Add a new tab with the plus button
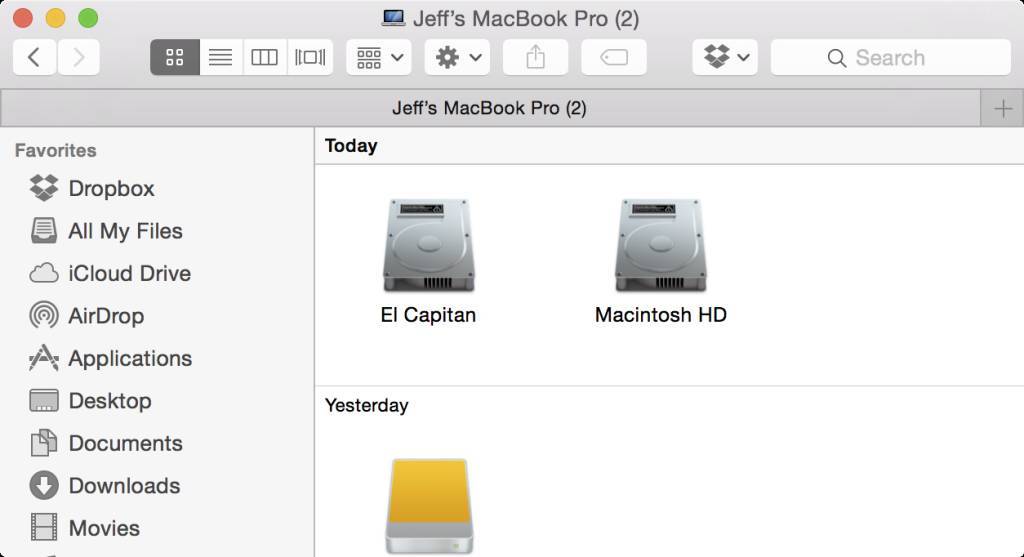This screenshot has height=557, width=1024. (x=1002, y=108)
